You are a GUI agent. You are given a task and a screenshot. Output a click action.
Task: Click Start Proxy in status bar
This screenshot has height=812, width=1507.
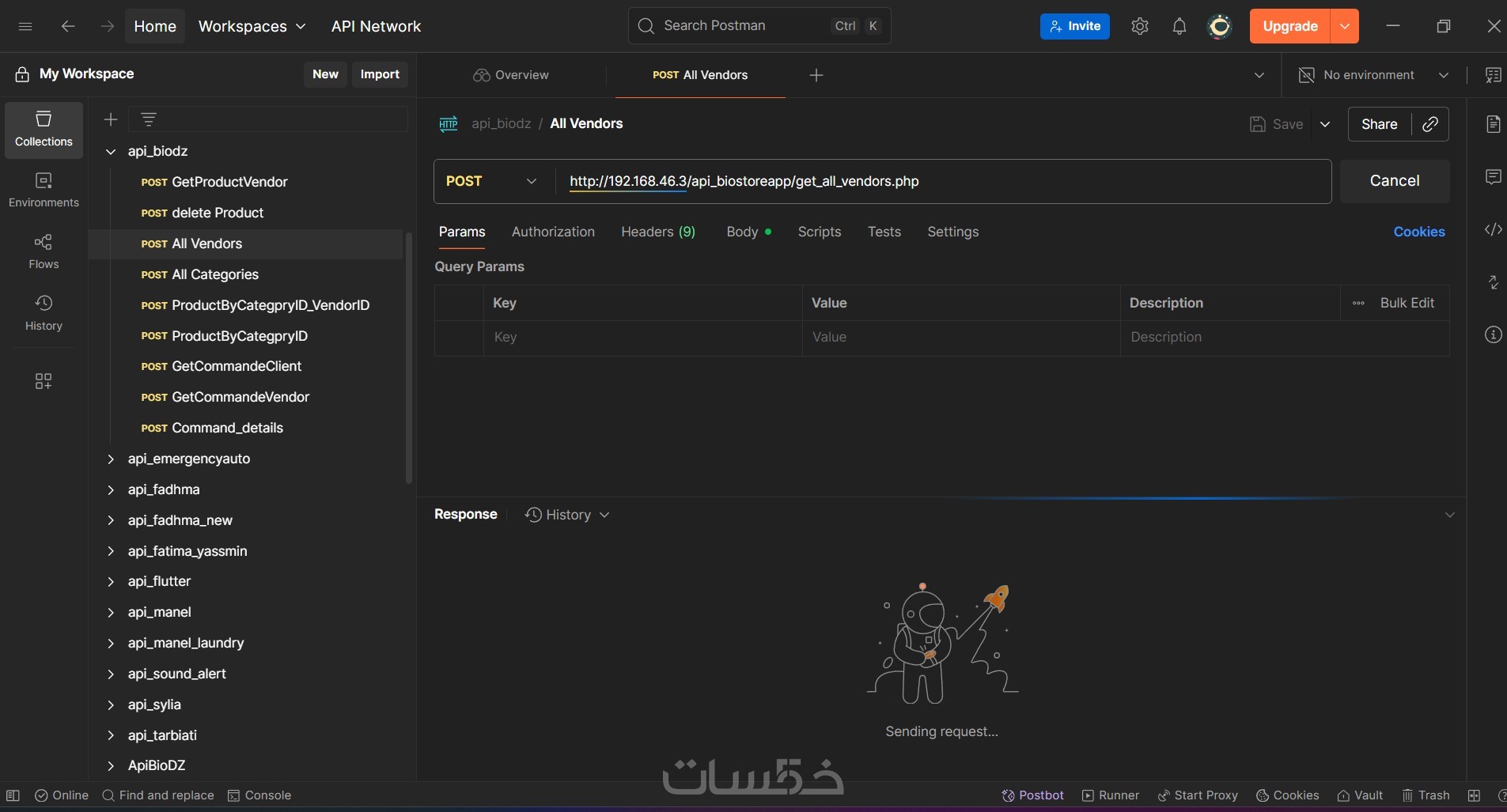1198,795
